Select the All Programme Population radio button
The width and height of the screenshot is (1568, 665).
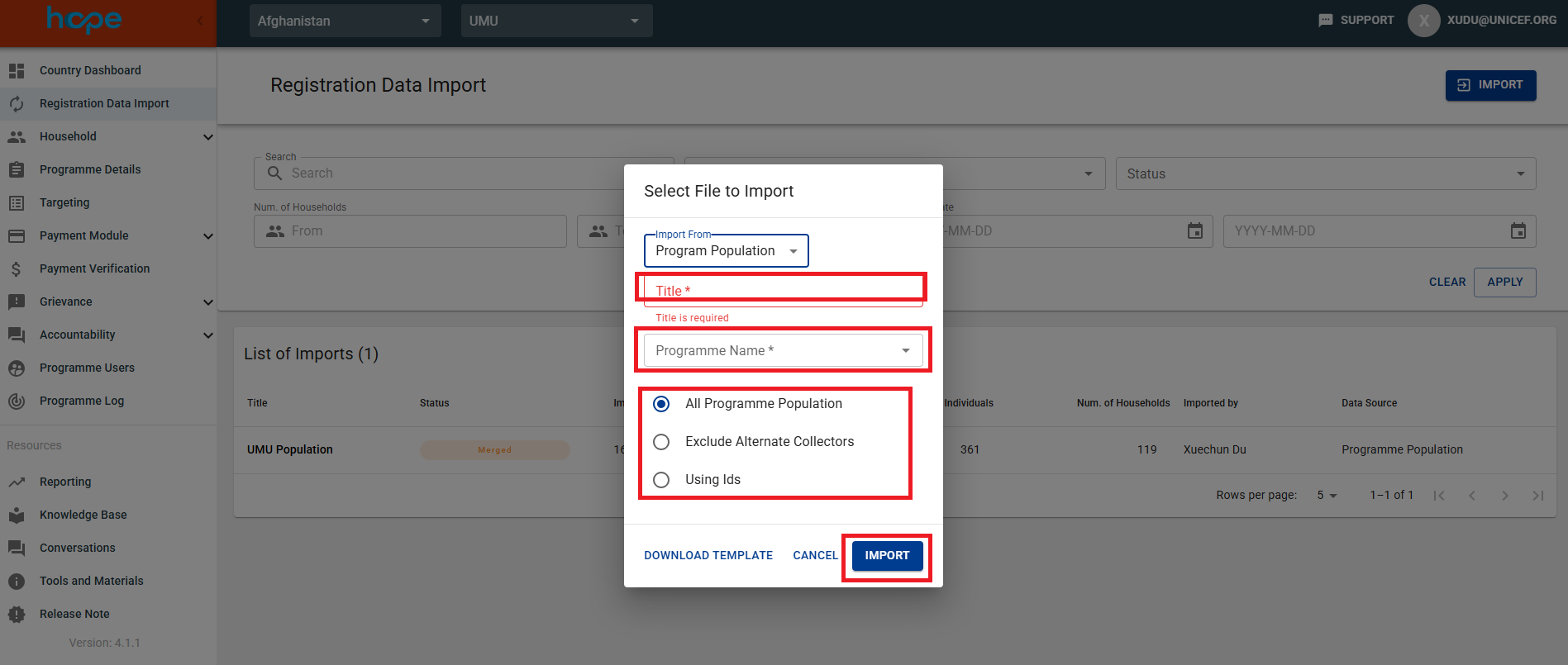coord(661,404)
